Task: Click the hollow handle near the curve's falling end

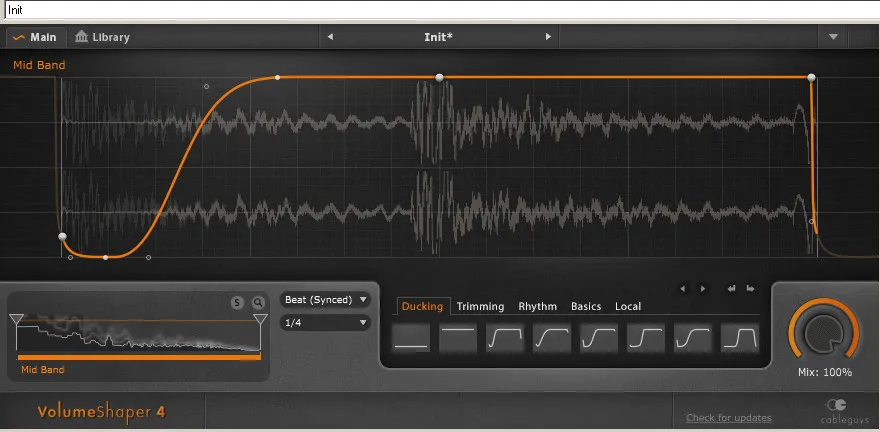Action: (812, 222)
